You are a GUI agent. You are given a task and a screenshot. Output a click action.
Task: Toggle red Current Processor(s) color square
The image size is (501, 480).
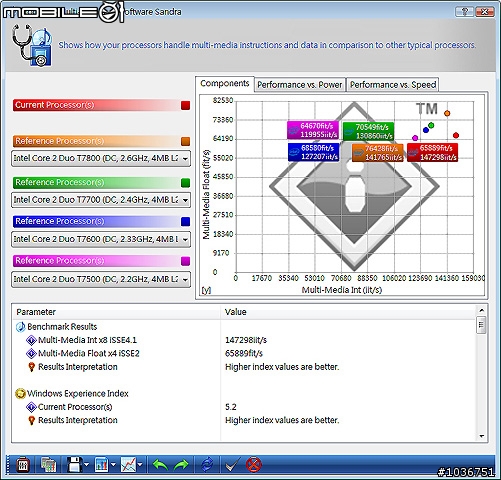pos(185,105)
